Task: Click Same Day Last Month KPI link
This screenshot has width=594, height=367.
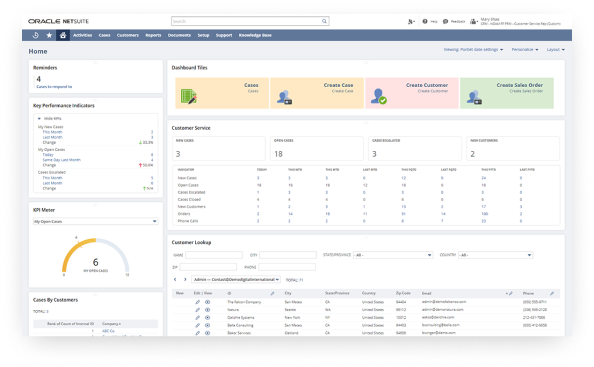Action: pyautogui.click(x=61, y=160)
